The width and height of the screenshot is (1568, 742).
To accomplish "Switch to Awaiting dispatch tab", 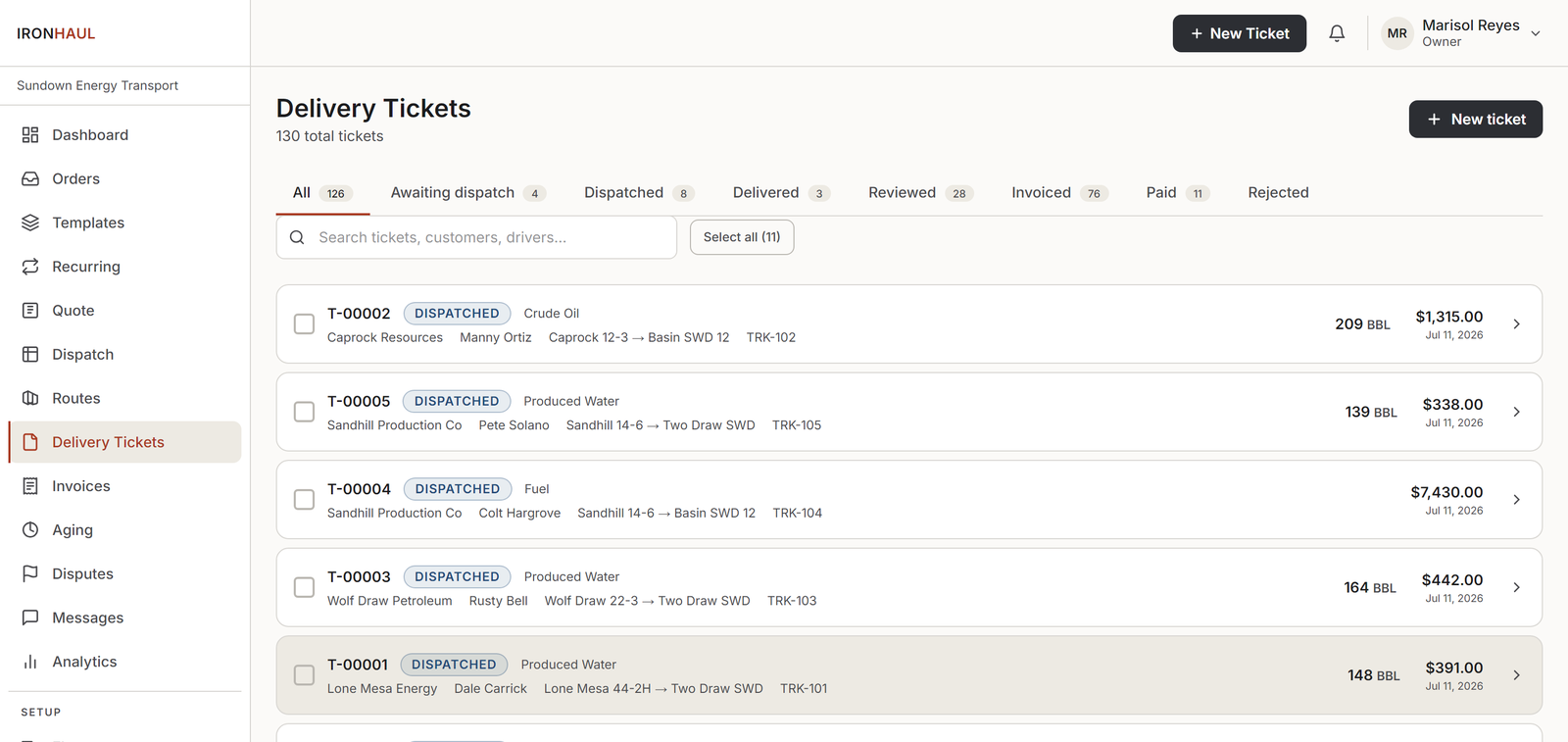I will [x=467, y=193].
